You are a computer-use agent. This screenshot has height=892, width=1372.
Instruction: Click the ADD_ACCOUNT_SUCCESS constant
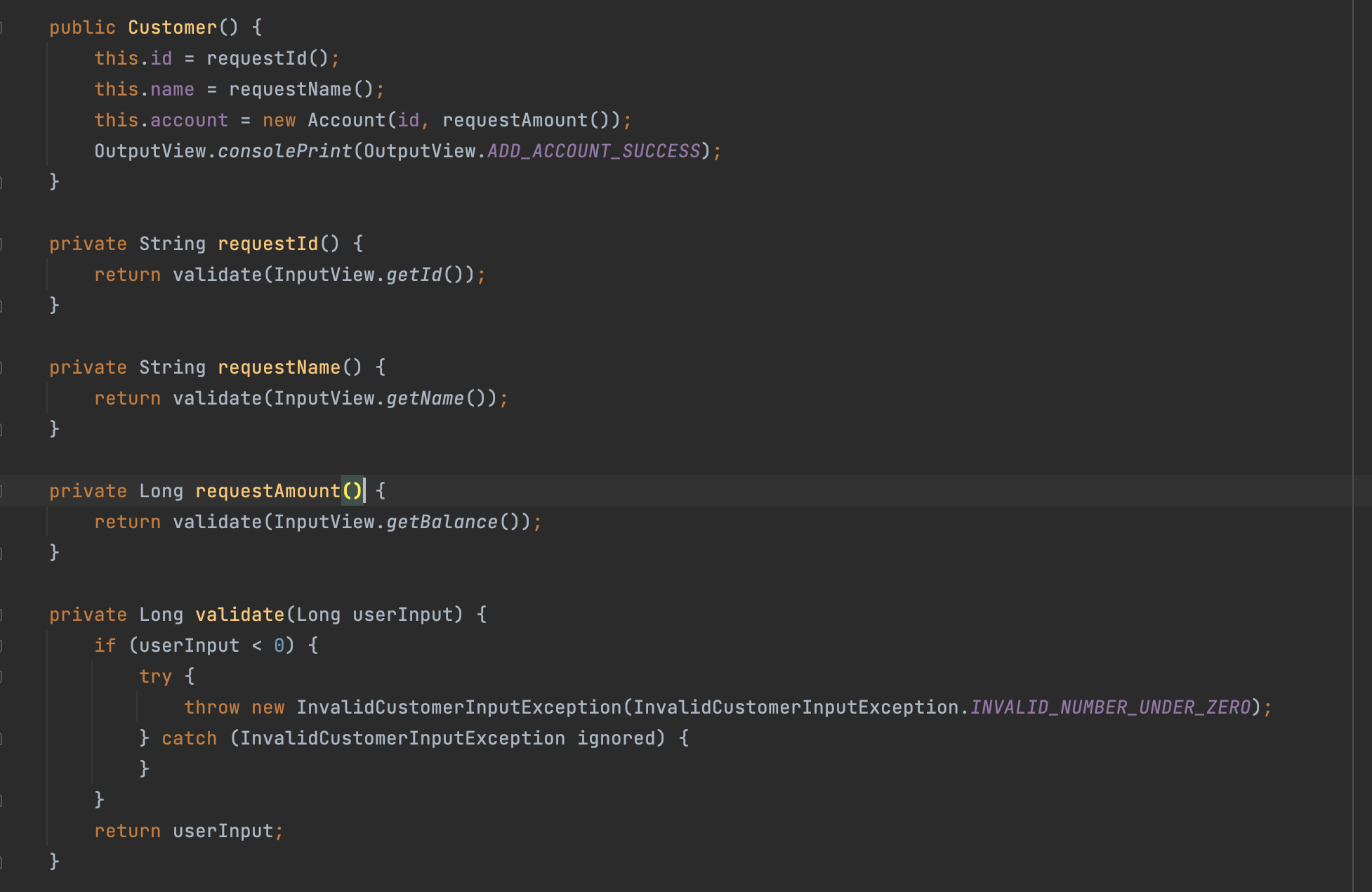pyautogui.click(x=593, y=151)
